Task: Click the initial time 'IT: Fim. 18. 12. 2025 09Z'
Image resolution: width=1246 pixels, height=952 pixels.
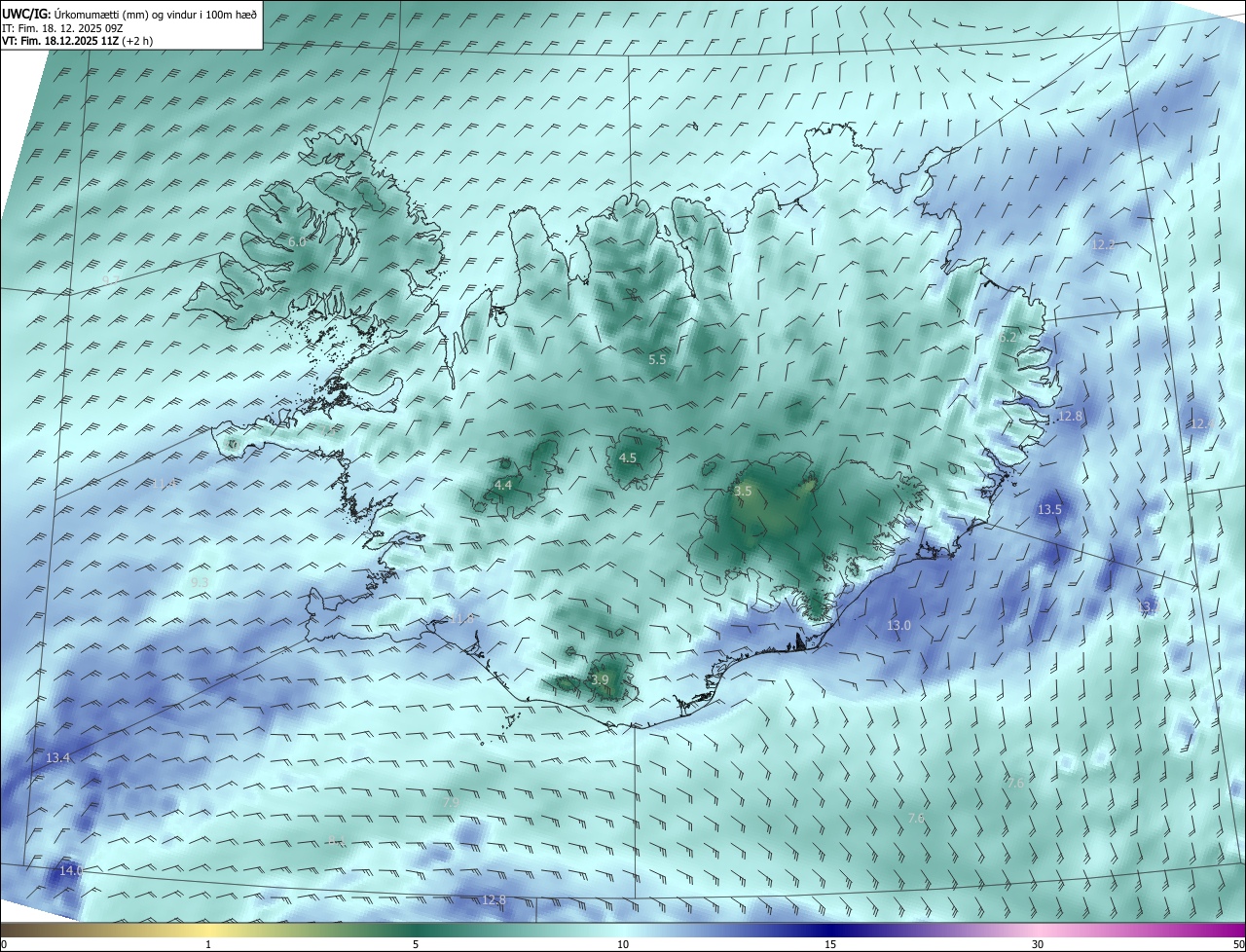Action: click(x=63, y=28)
